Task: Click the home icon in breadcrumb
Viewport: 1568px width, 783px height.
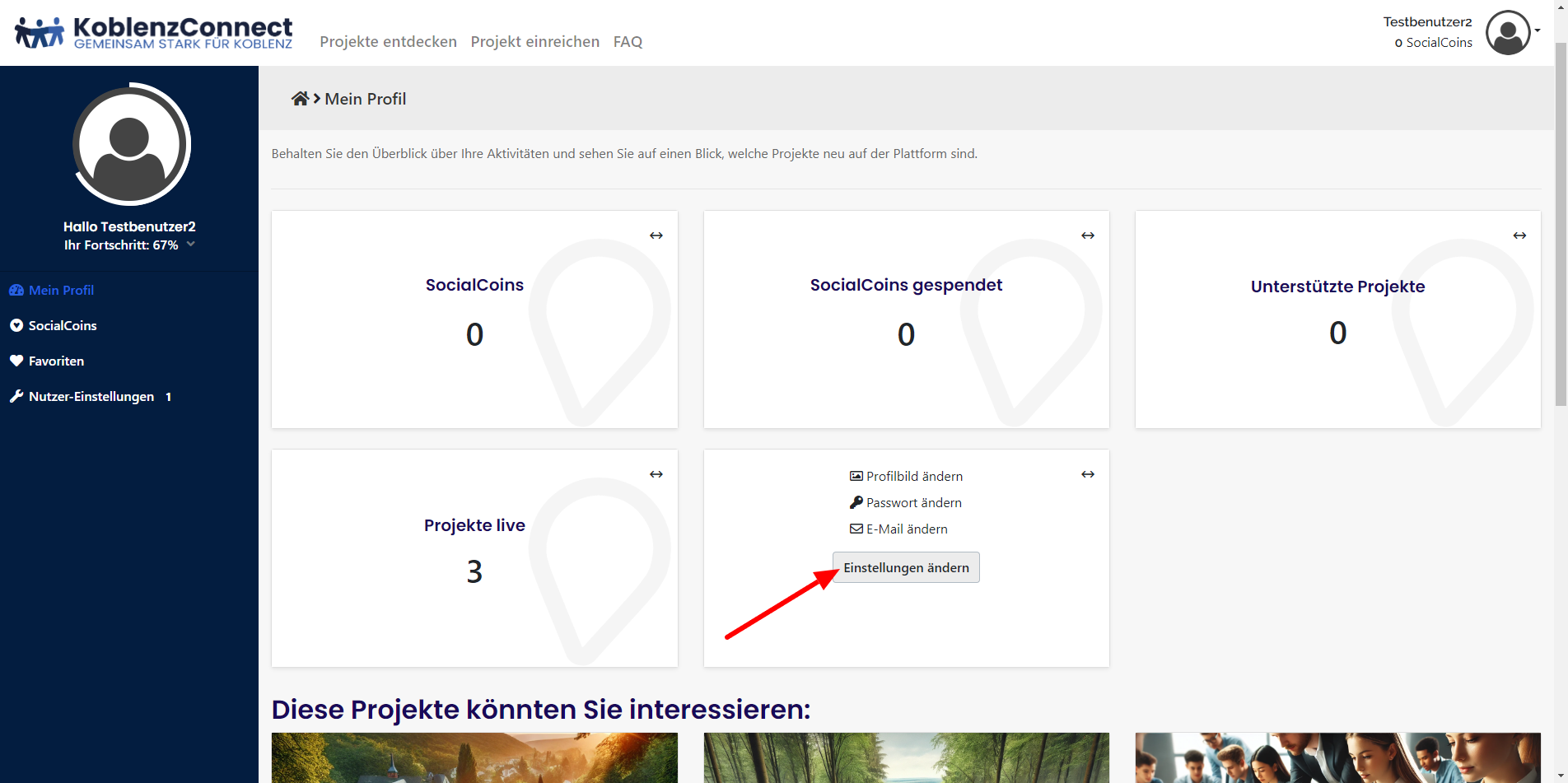Action: click(x=300, y=99)
